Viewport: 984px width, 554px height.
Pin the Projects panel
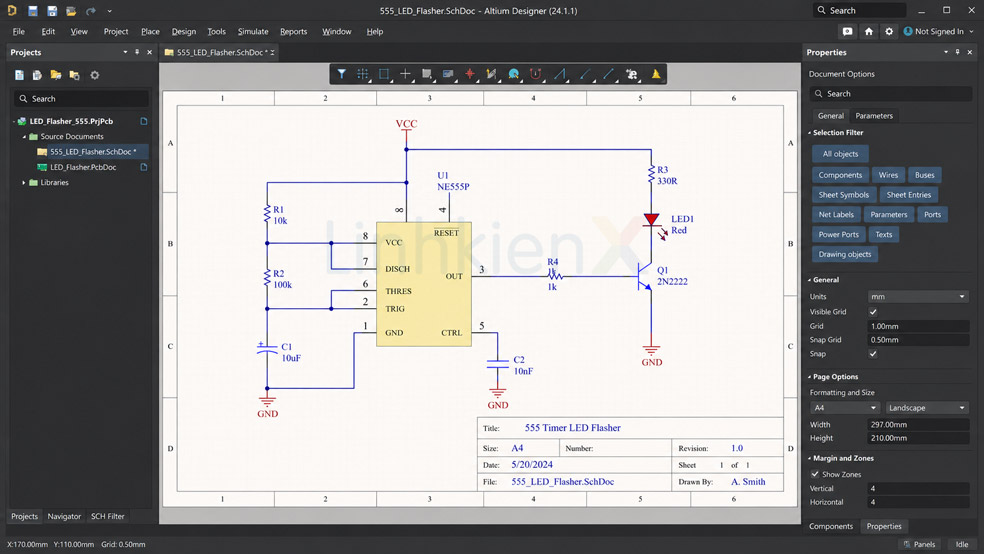click(137, 52)
